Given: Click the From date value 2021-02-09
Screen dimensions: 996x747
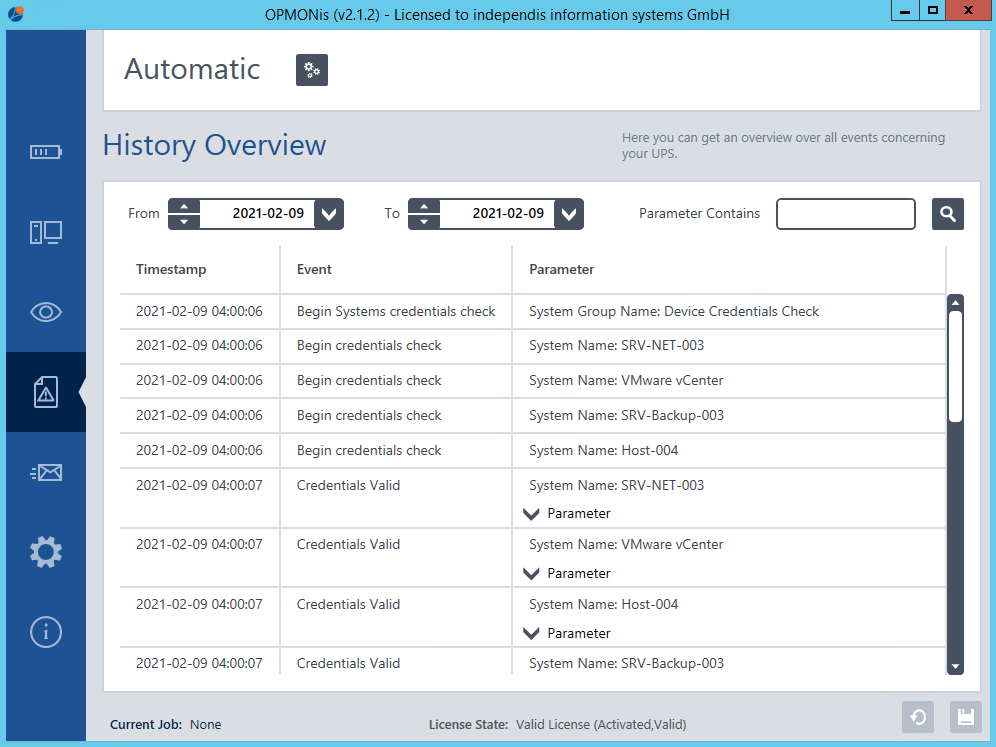Looking at the screenshot, I should click(x=268, y=213).
